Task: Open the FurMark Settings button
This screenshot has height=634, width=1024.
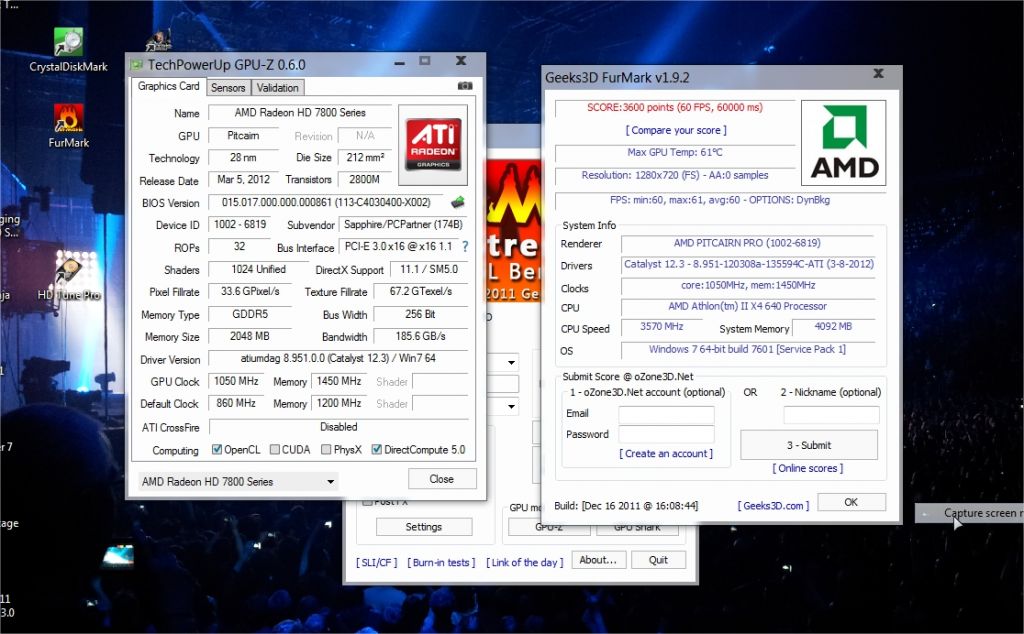Action: (424, 527)
